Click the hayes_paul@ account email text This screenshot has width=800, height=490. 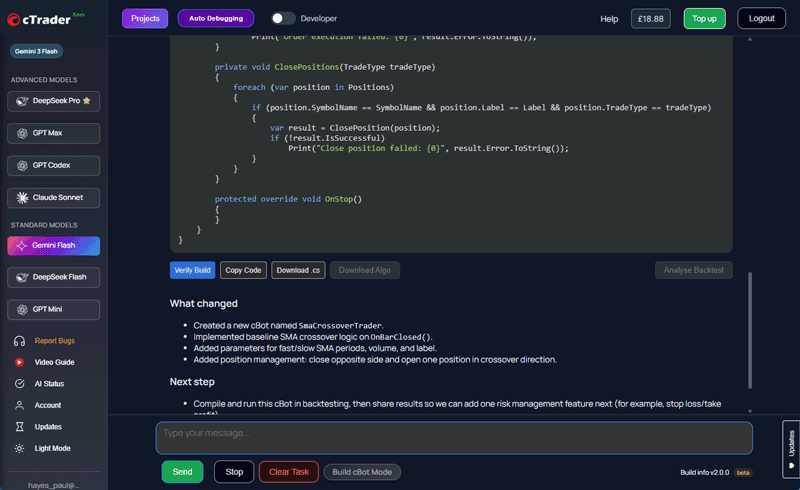coord(54,485)
